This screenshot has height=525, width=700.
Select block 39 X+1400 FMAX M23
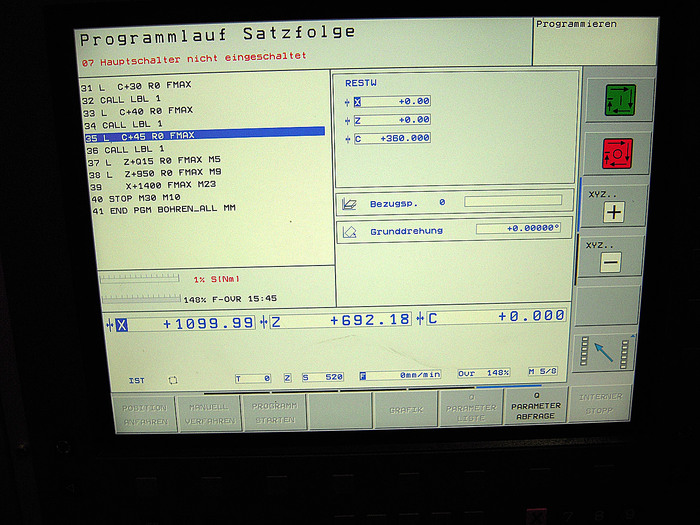[153, 186]
